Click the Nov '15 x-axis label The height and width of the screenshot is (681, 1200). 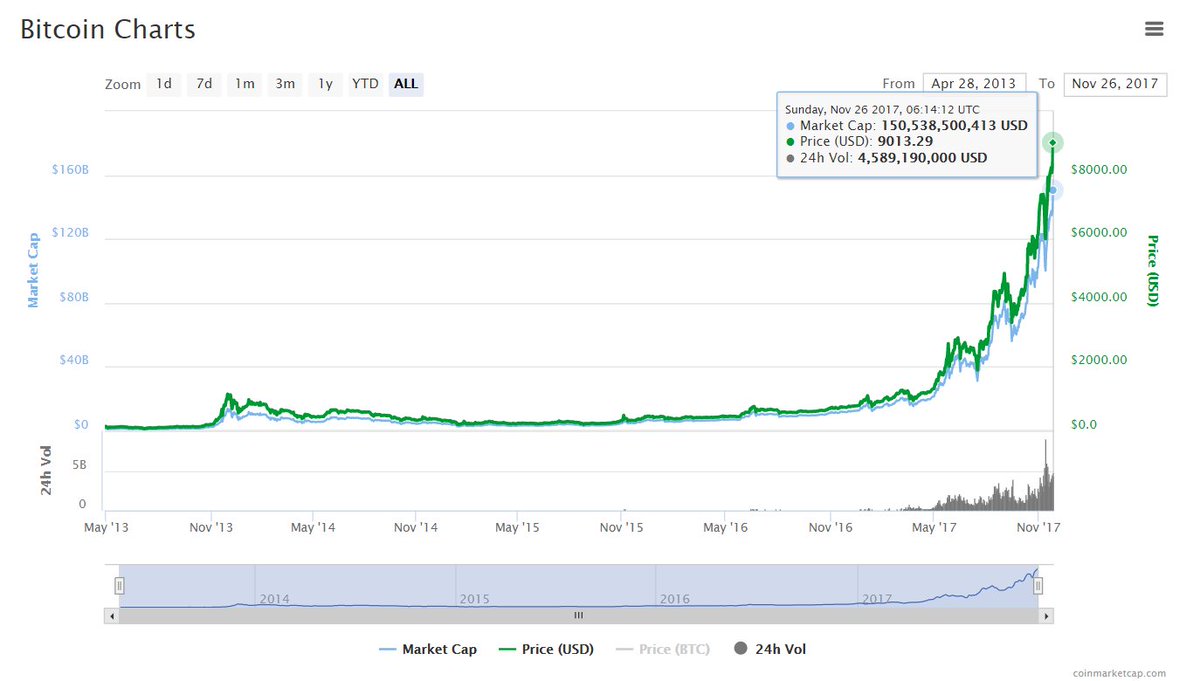(x=623, y=527)
